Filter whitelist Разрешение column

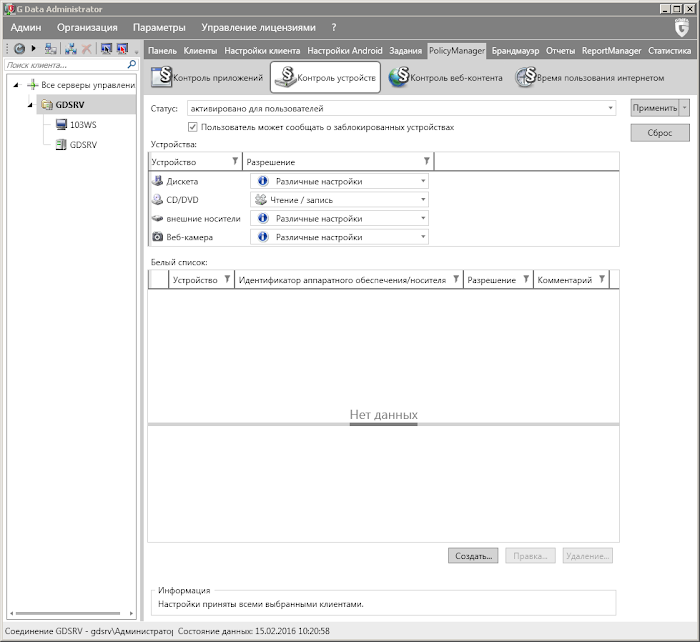coord(526,279)
